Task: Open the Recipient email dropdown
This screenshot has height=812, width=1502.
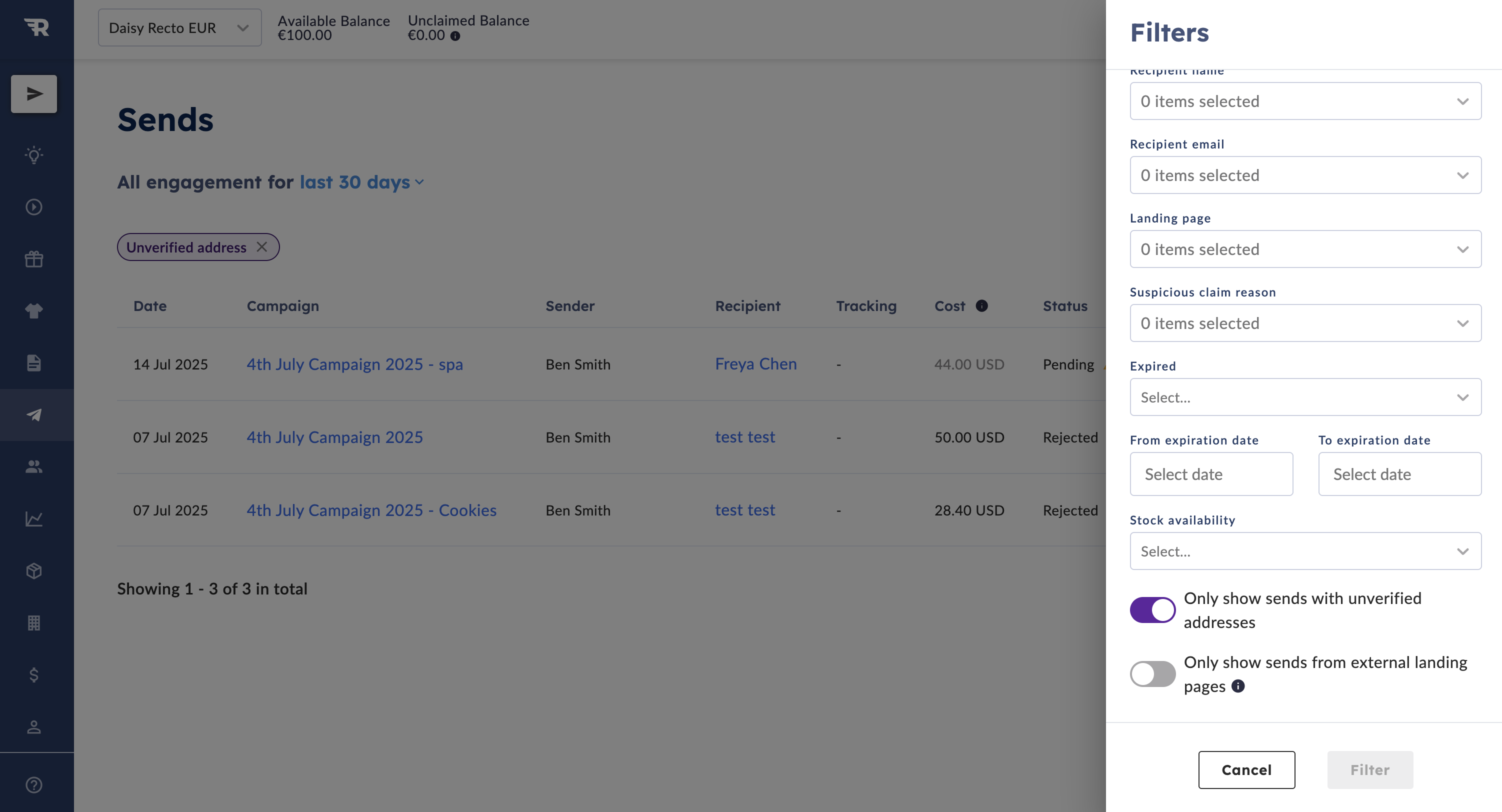Action: 1305,175
